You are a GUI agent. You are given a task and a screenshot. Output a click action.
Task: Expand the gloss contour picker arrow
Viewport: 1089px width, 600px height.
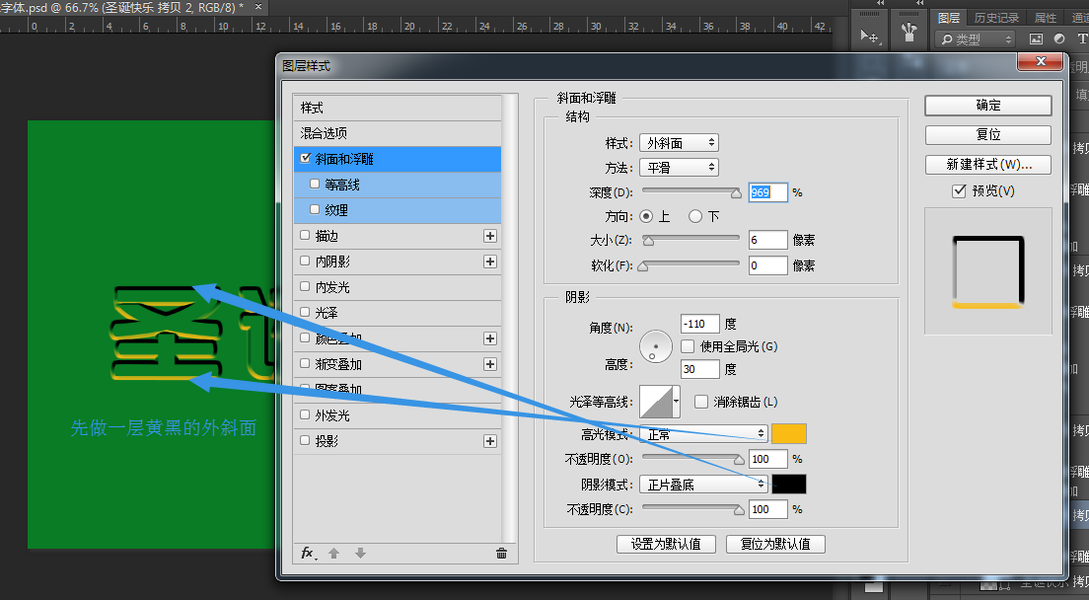676,402
